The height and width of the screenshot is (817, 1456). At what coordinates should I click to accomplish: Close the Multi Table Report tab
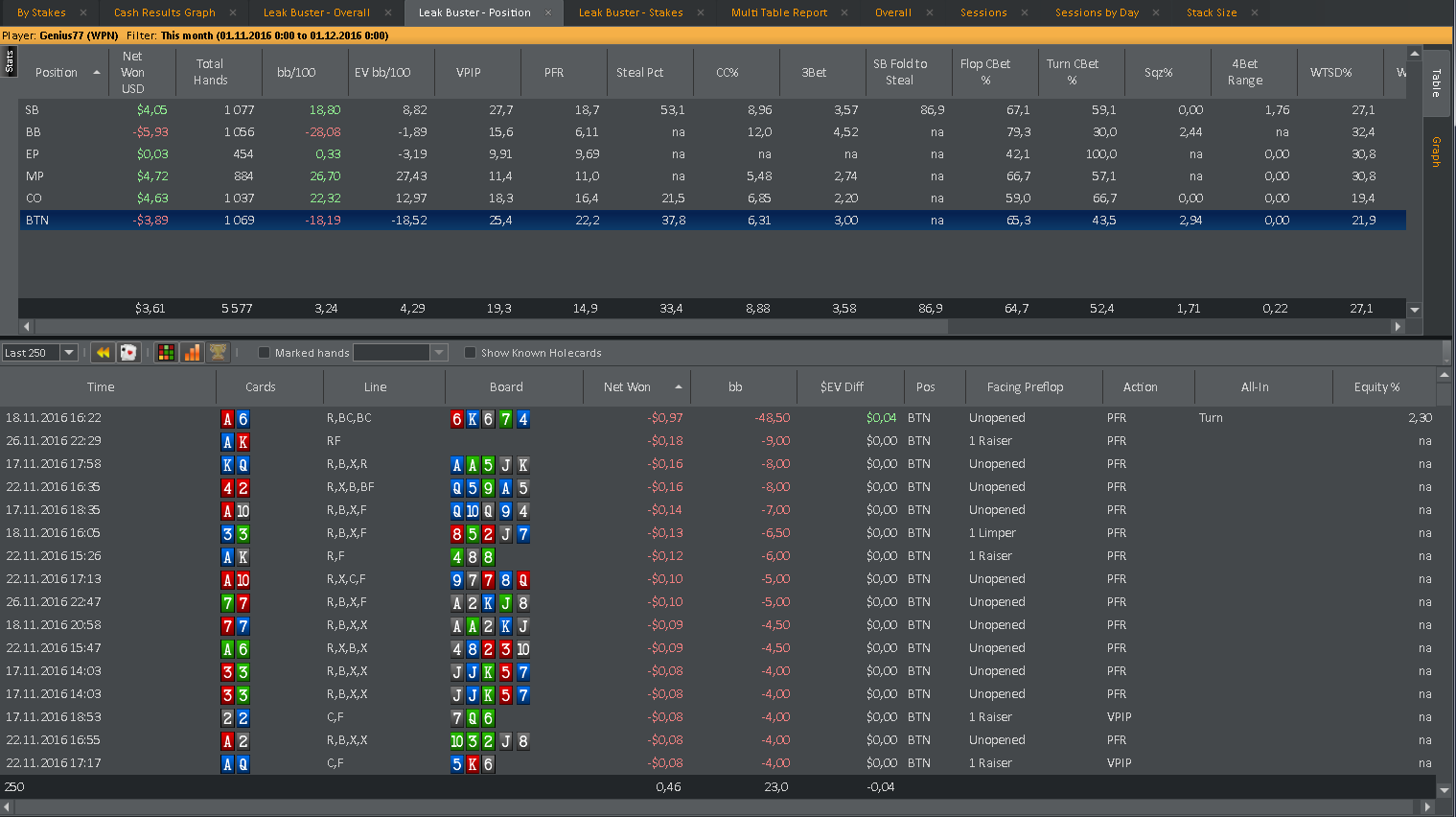(844, 12)
